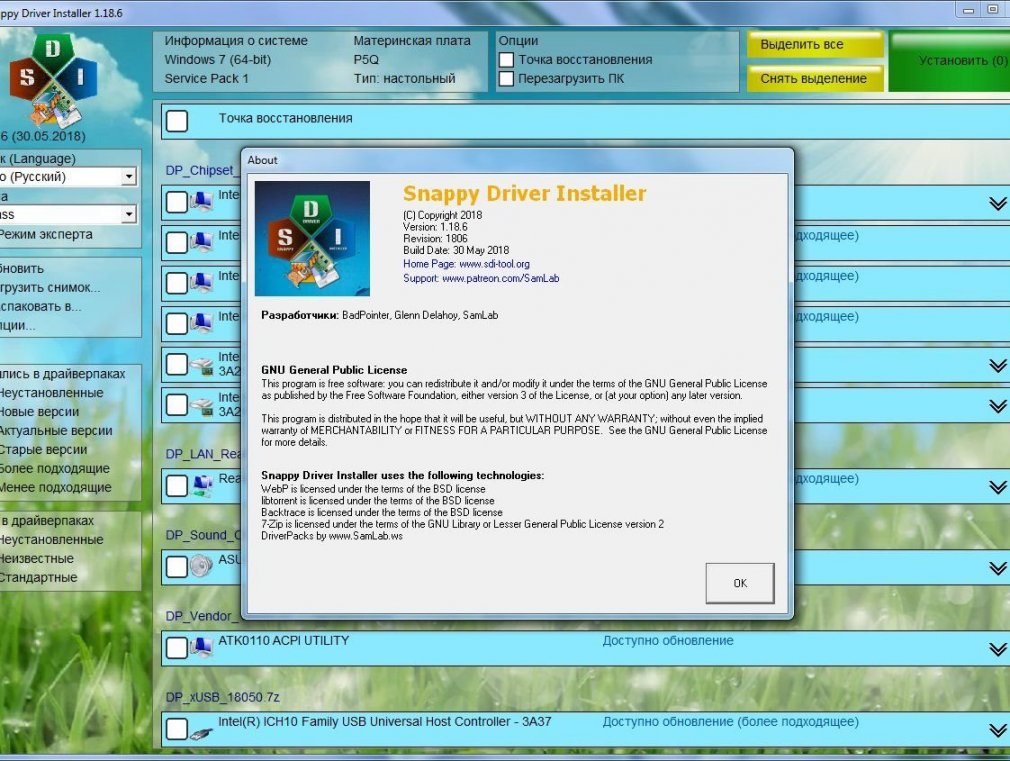Click Снять выделение button
The image size is (1010, 761).
(815, 79)
